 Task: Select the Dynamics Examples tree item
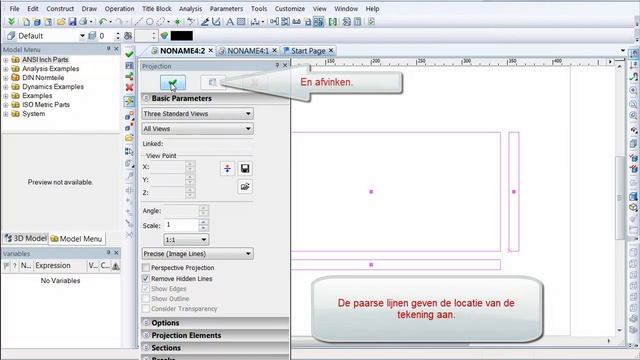53,87
